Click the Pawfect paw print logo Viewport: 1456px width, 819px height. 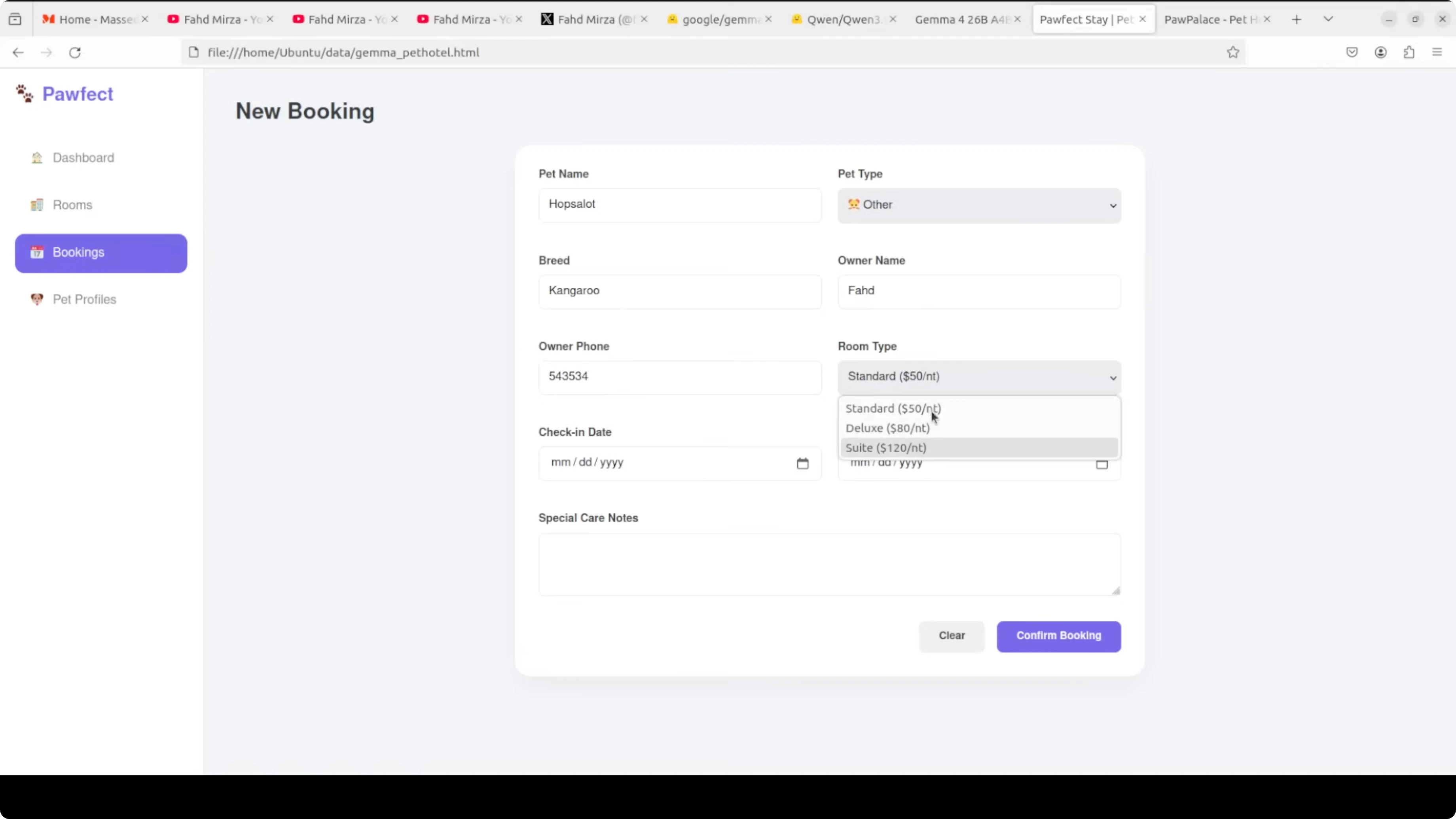(24, 94)
